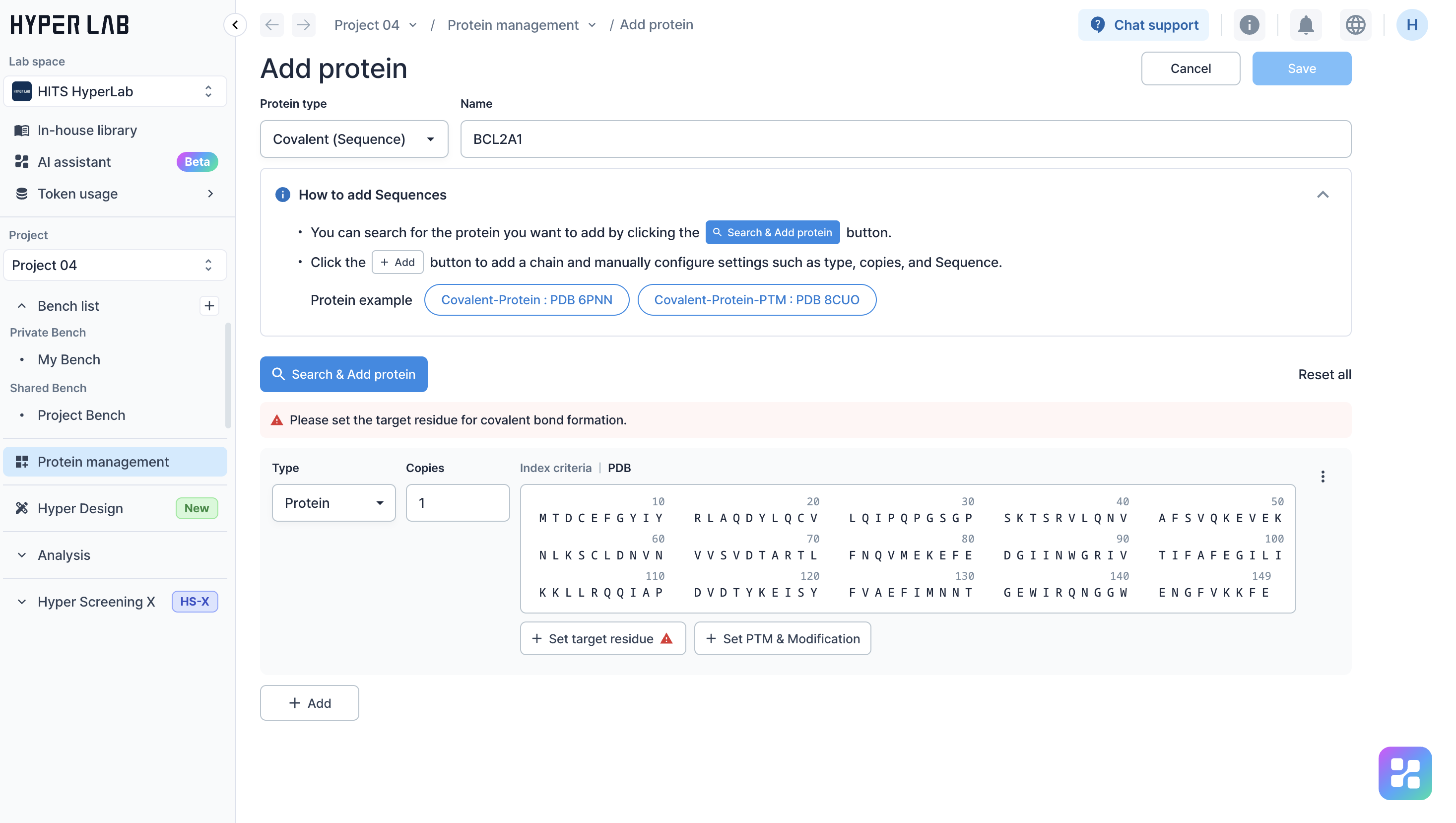This screenshot has height=823, width=1456.
Task: Click the user avatar H icon
Action: (1411, 25)
